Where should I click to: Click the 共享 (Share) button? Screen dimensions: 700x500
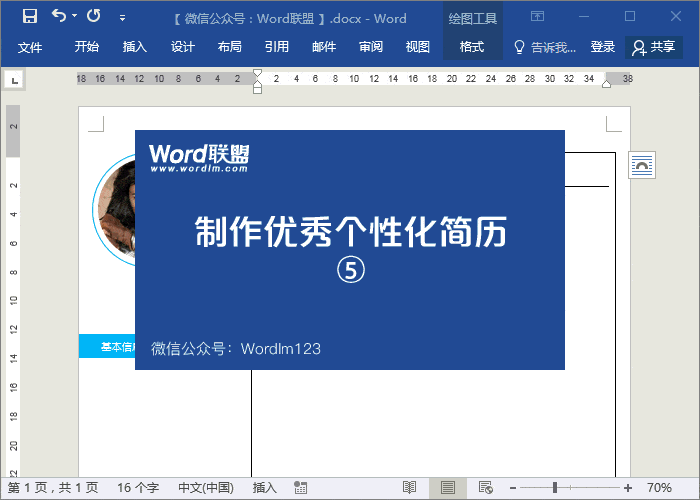coord(654,47)
